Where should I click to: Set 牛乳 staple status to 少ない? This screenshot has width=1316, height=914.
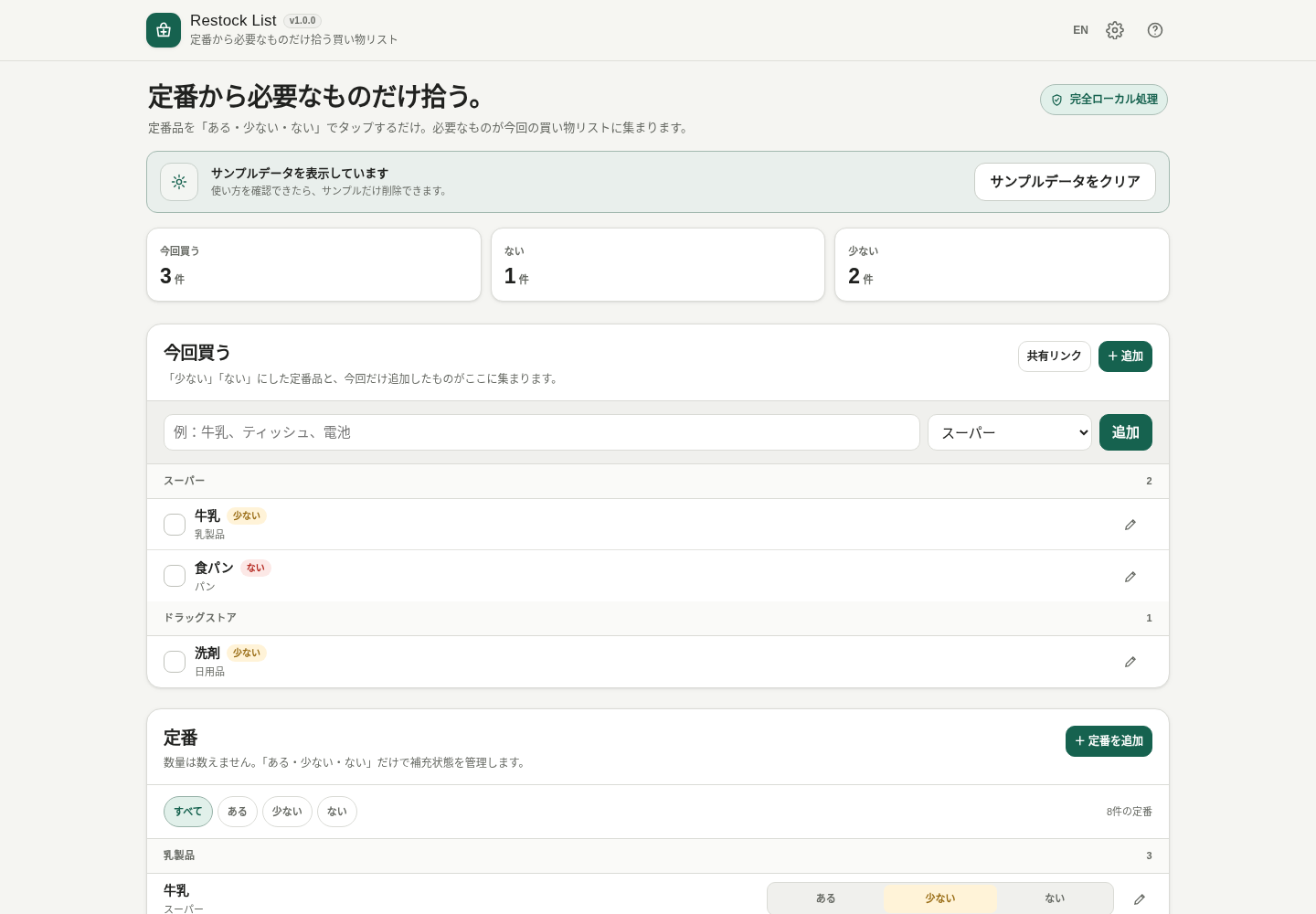(940, 898)
